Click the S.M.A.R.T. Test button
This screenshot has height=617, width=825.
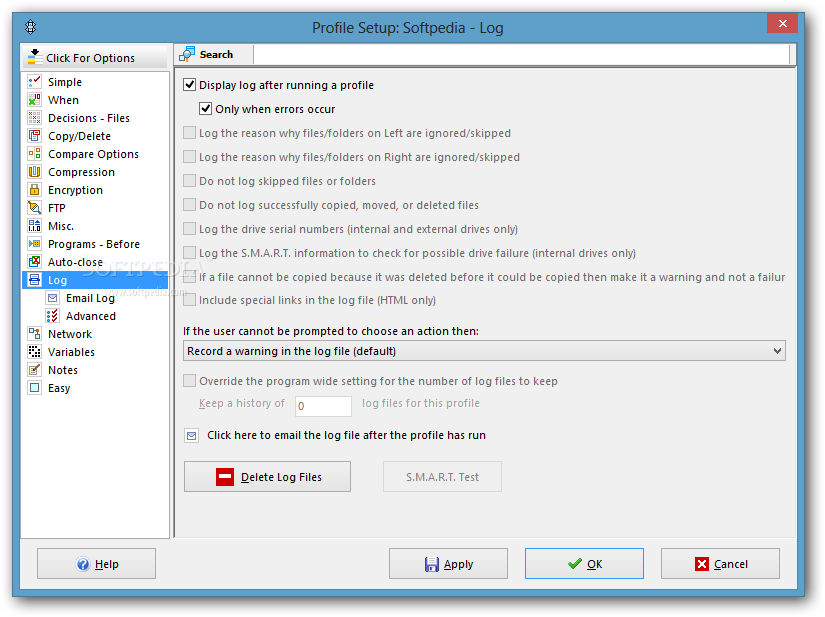tap(442, 477)
